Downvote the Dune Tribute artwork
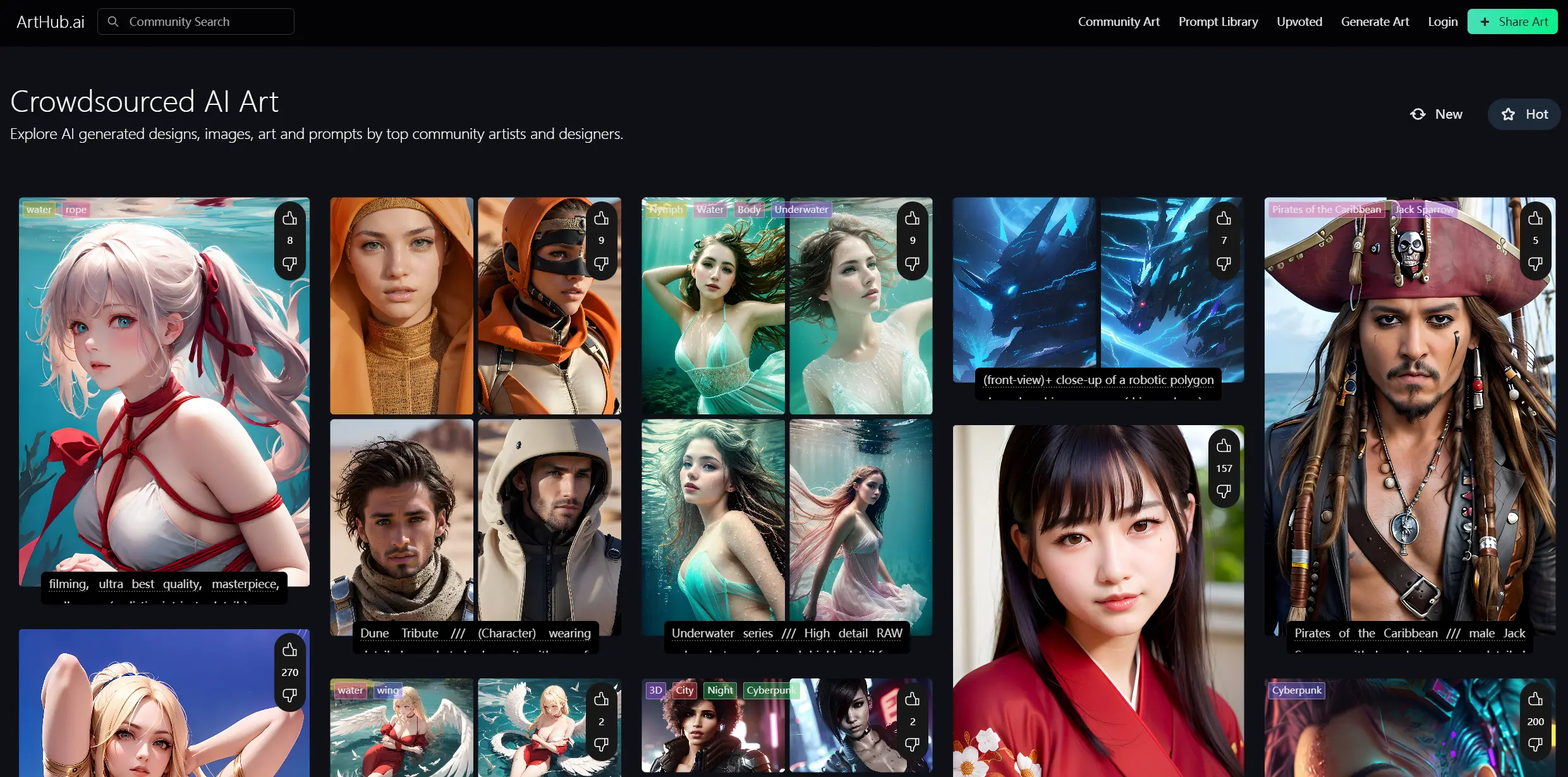This screenshot has height=777, width=1568. pyautogui.click(x=601, y=263)
